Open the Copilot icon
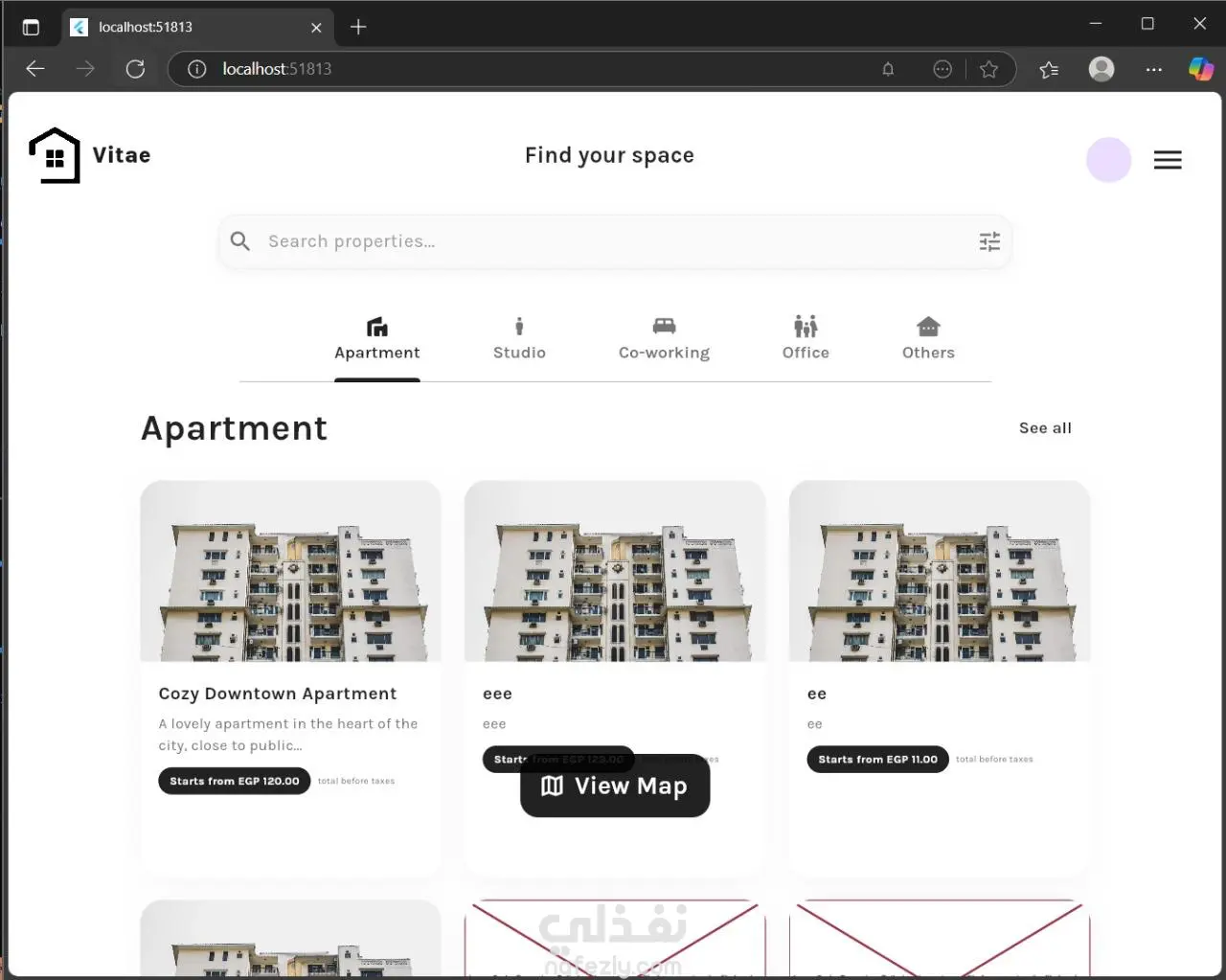This screenshot has height=980, width=1226. pyautogui.click(x=1200, y=69)
